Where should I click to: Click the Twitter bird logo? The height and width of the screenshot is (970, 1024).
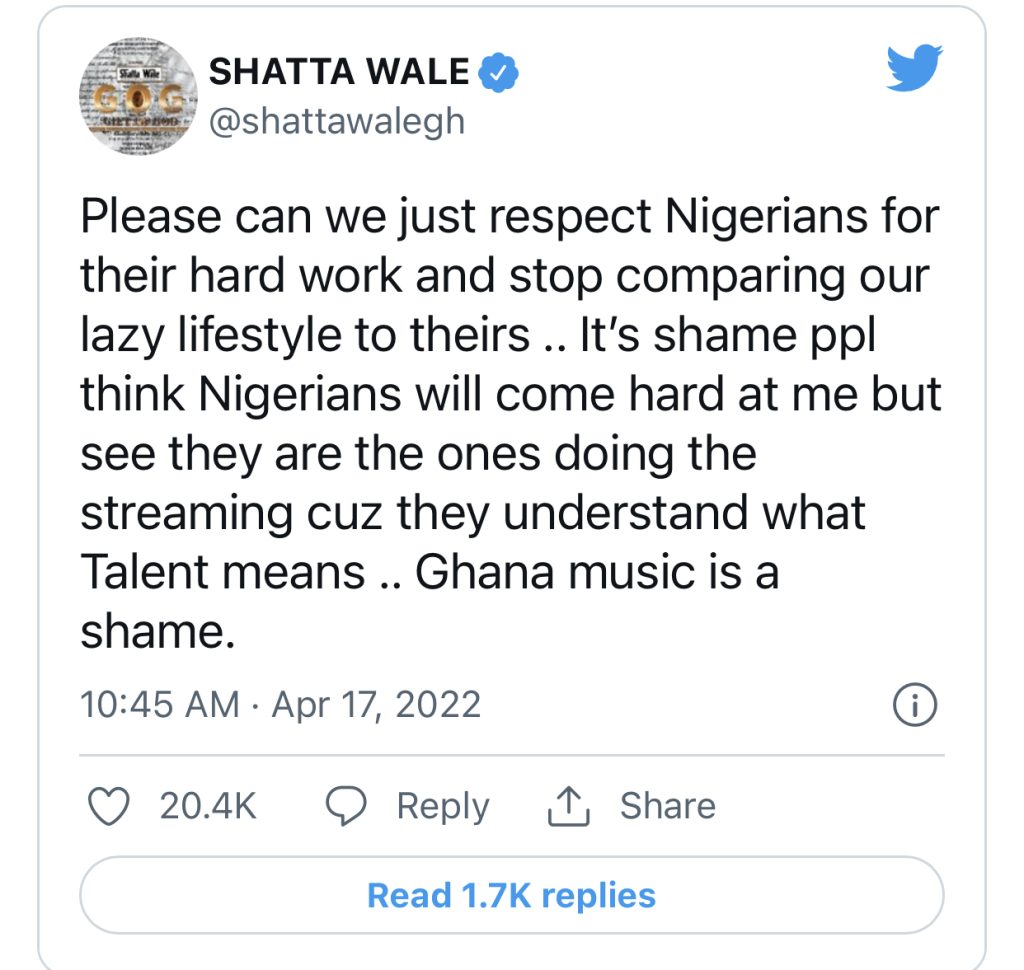(914, 71)
